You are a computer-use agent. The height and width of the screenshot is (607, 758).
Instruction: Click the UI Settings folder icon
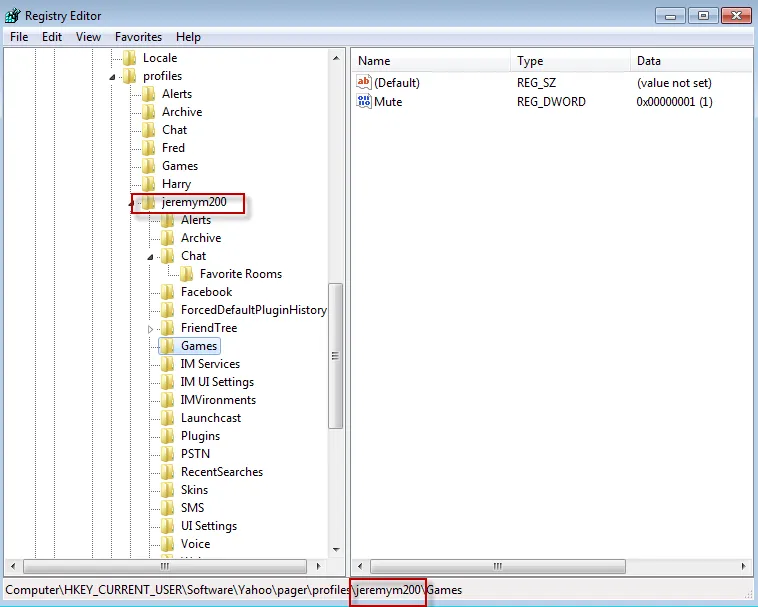coord(167,526)
